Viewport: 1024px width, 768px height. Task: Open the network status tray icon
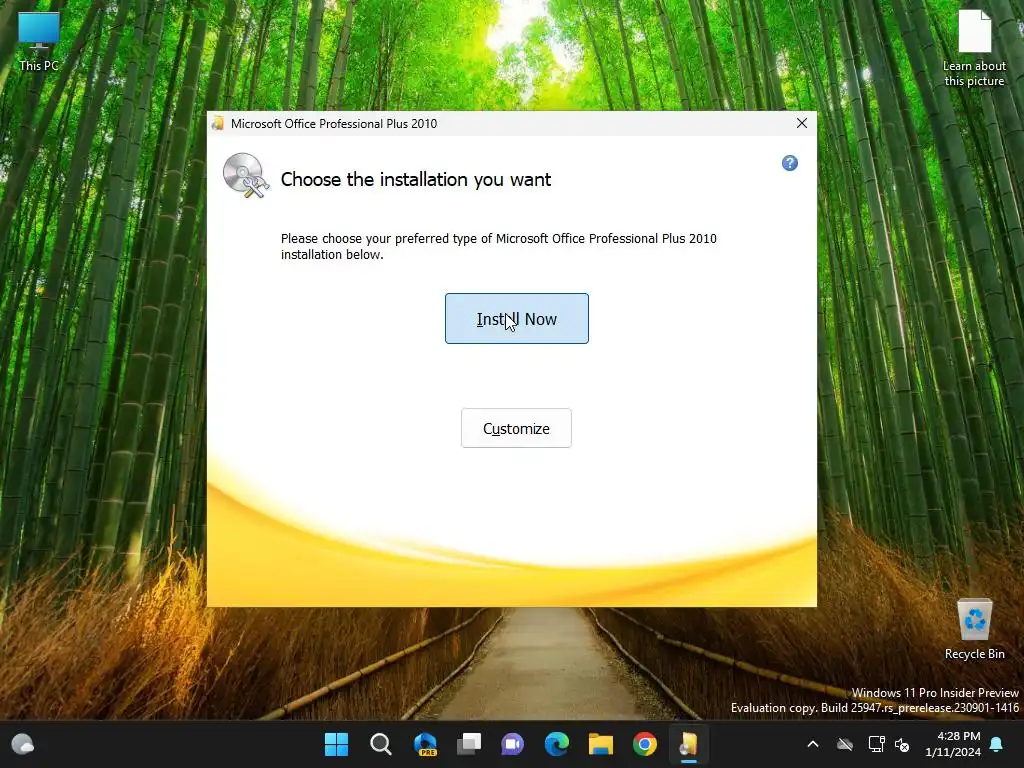click(x=876, y=744)
